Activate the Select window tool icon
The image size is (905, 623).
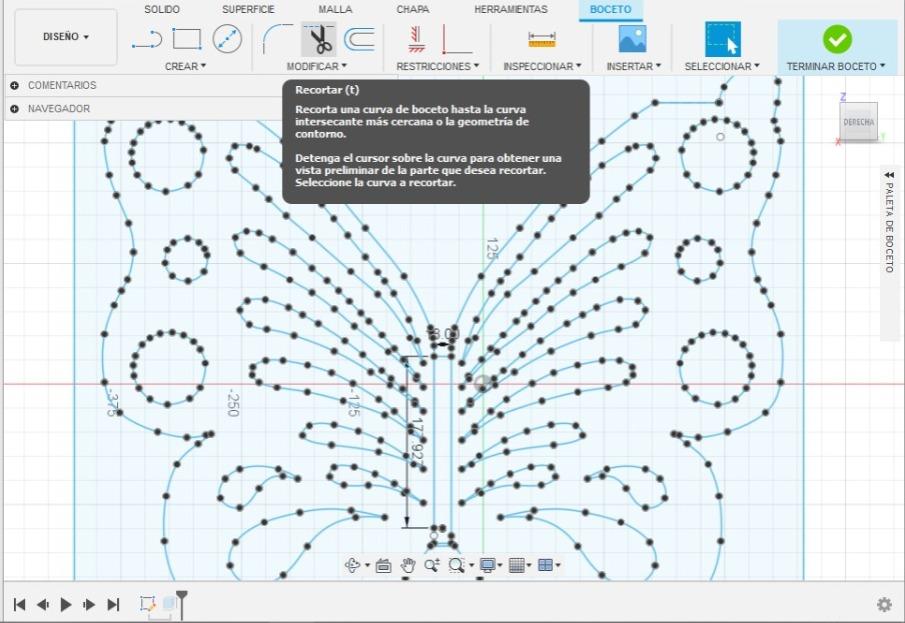click(723, 39)
